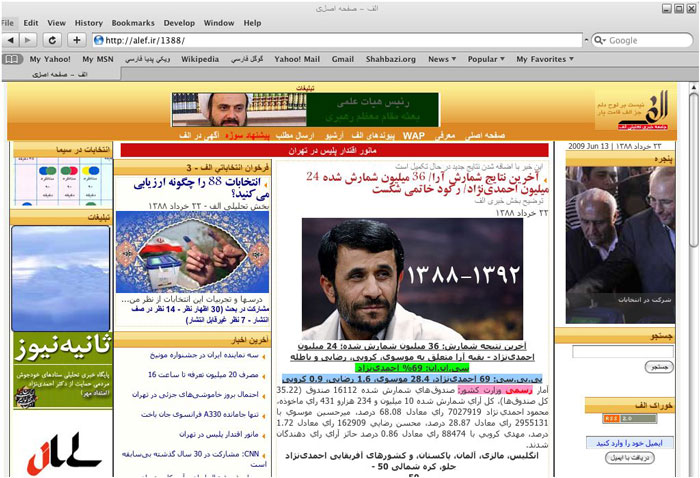Click the site search box under جستجو
The image size is (700, 478).
point(623,352)
